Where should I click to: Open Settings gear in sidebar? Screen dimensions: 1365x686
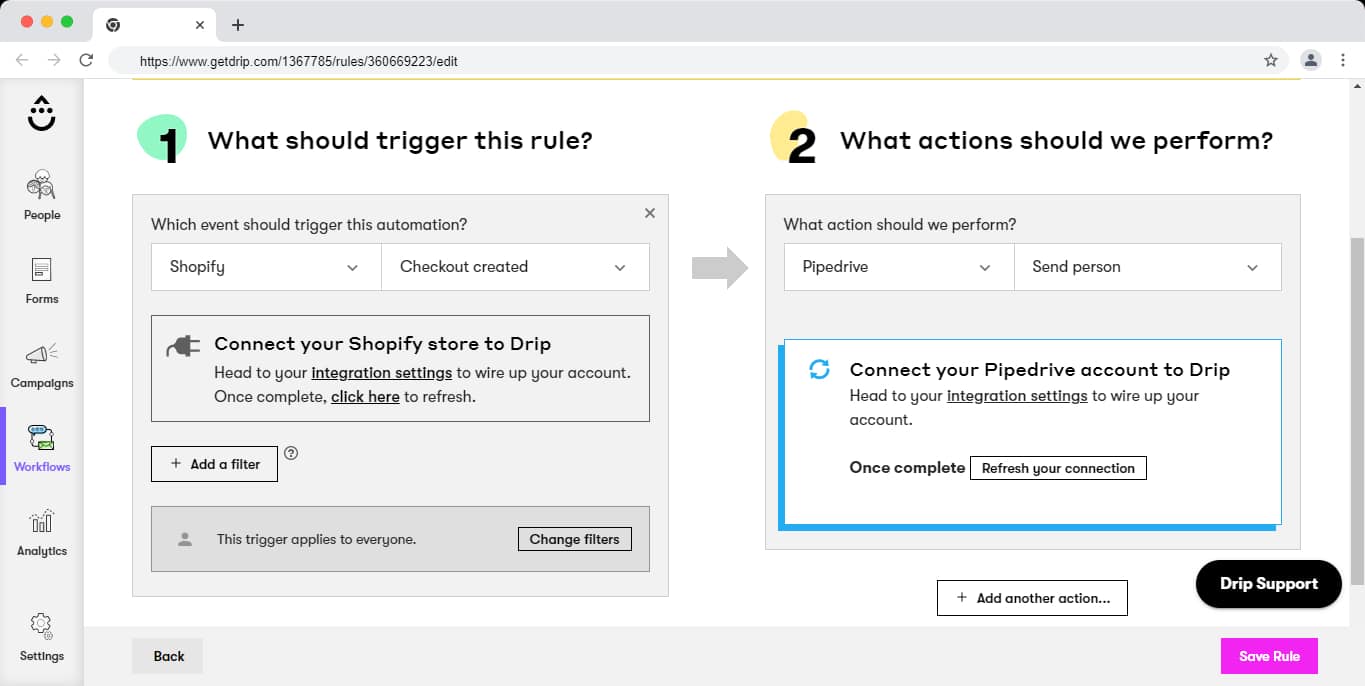(x=42, y=637)
